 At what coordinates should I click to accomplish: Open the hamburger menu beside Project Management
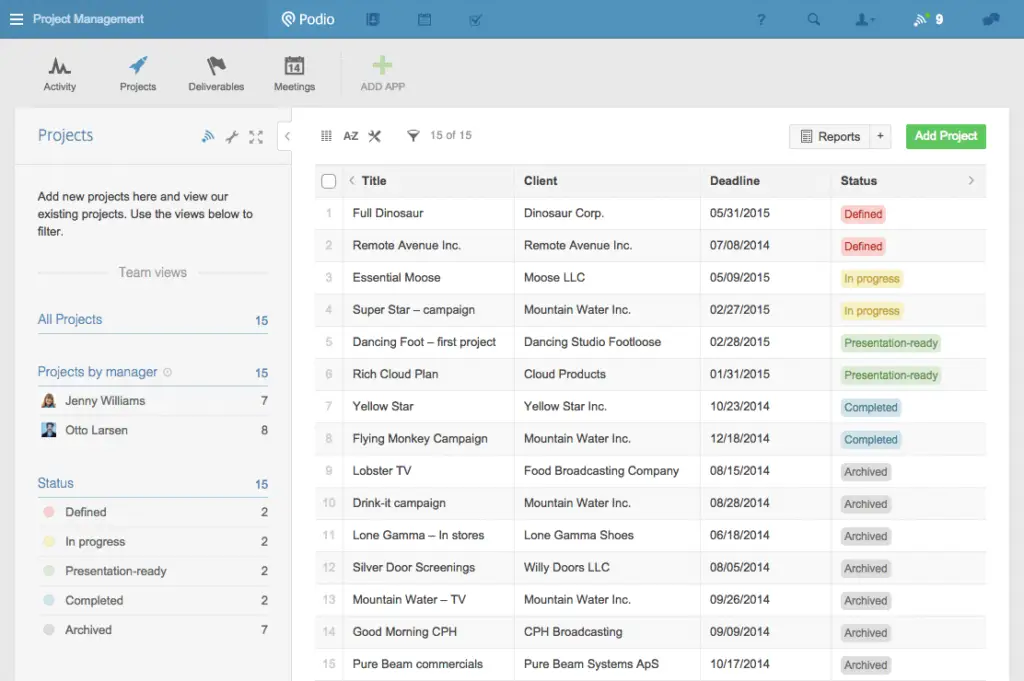pos(16,20)
